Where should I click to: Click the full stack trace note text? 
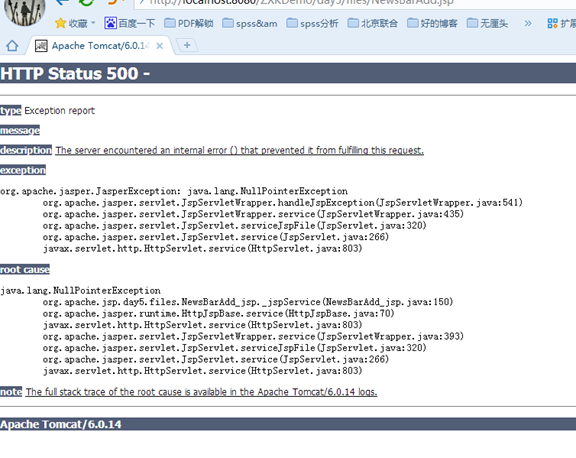pos(201,392)
